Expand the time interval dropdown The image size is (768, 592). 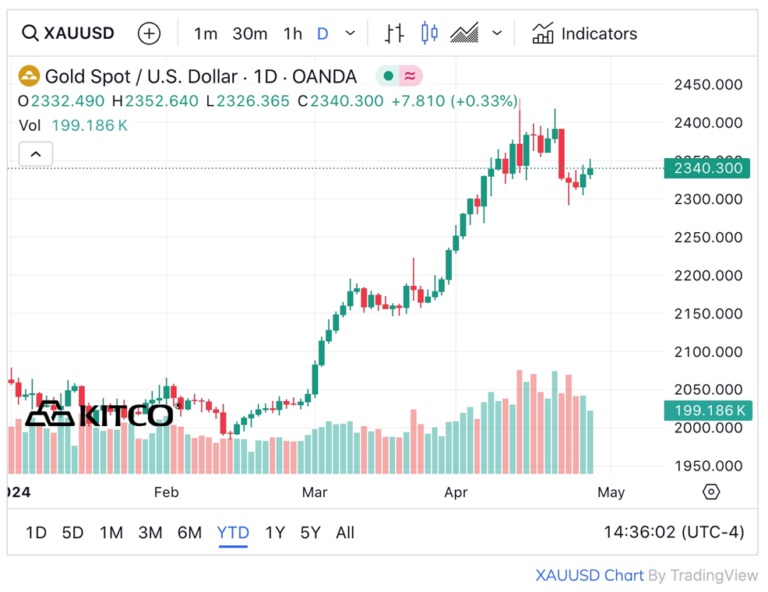pyautogui.click(x=350, y=33)
